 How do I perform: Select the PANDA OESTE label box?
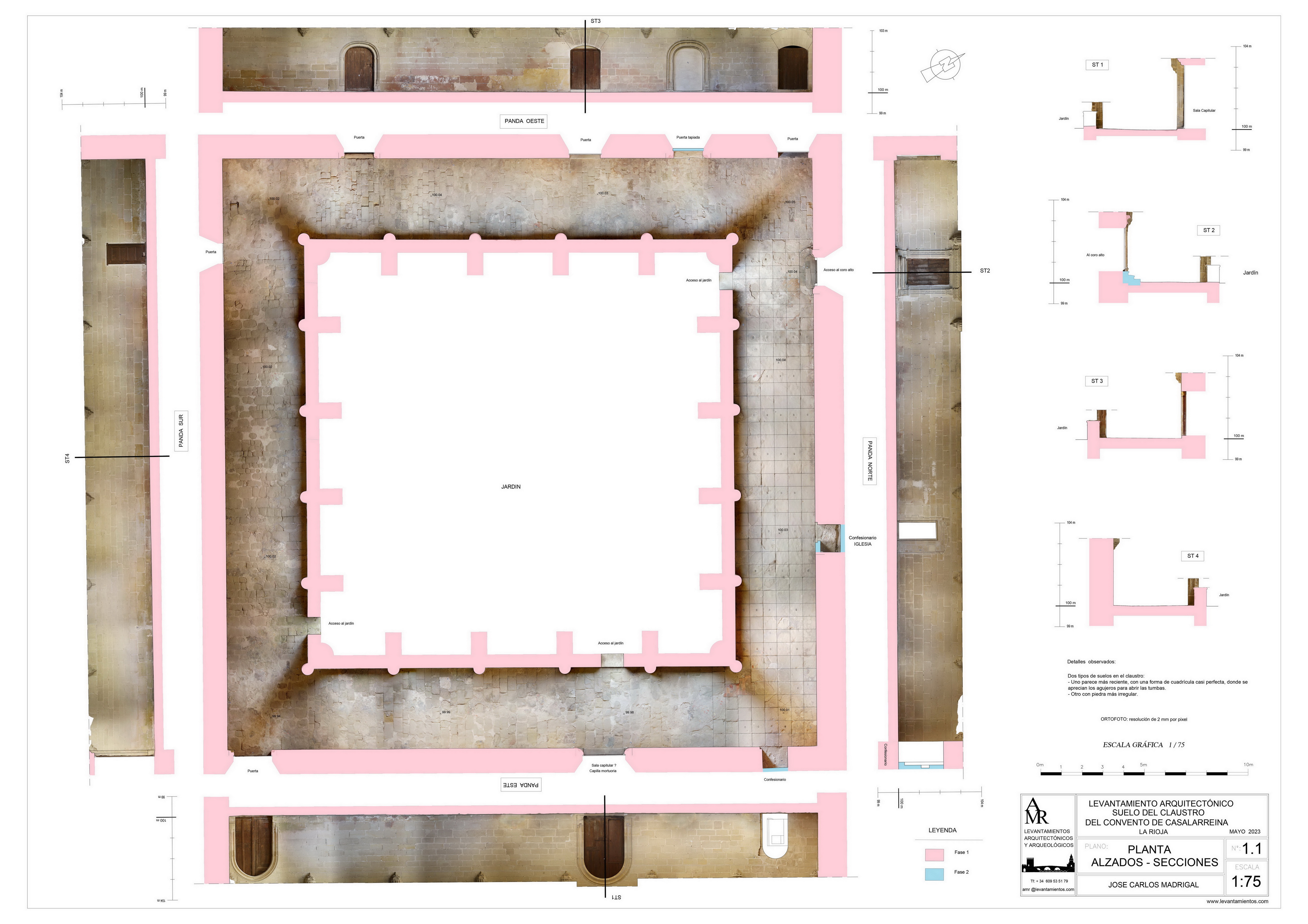(x=524, y=121)
